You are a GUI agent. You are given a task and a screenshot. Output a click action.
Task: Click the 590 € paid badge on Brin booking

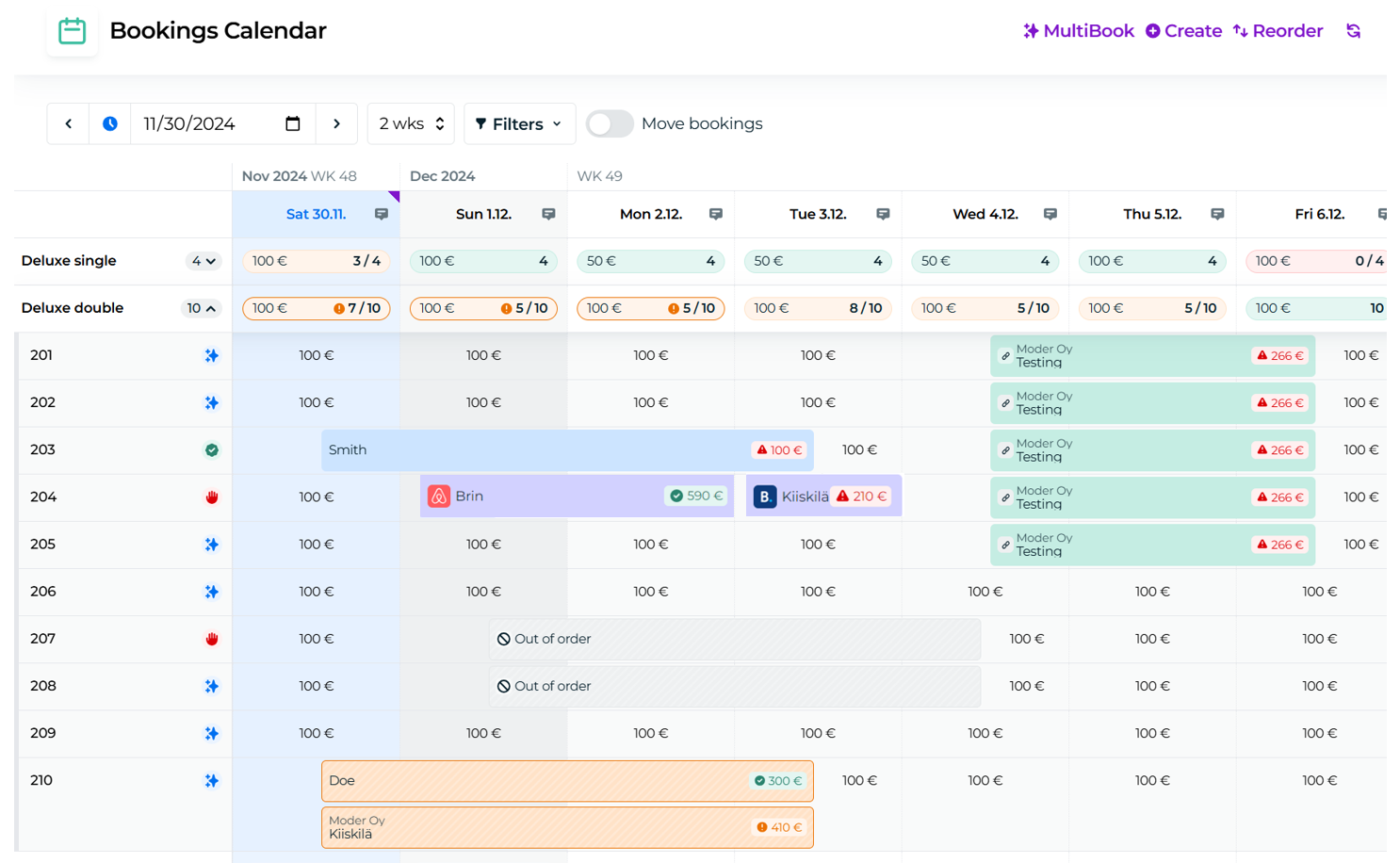point(697,496)
